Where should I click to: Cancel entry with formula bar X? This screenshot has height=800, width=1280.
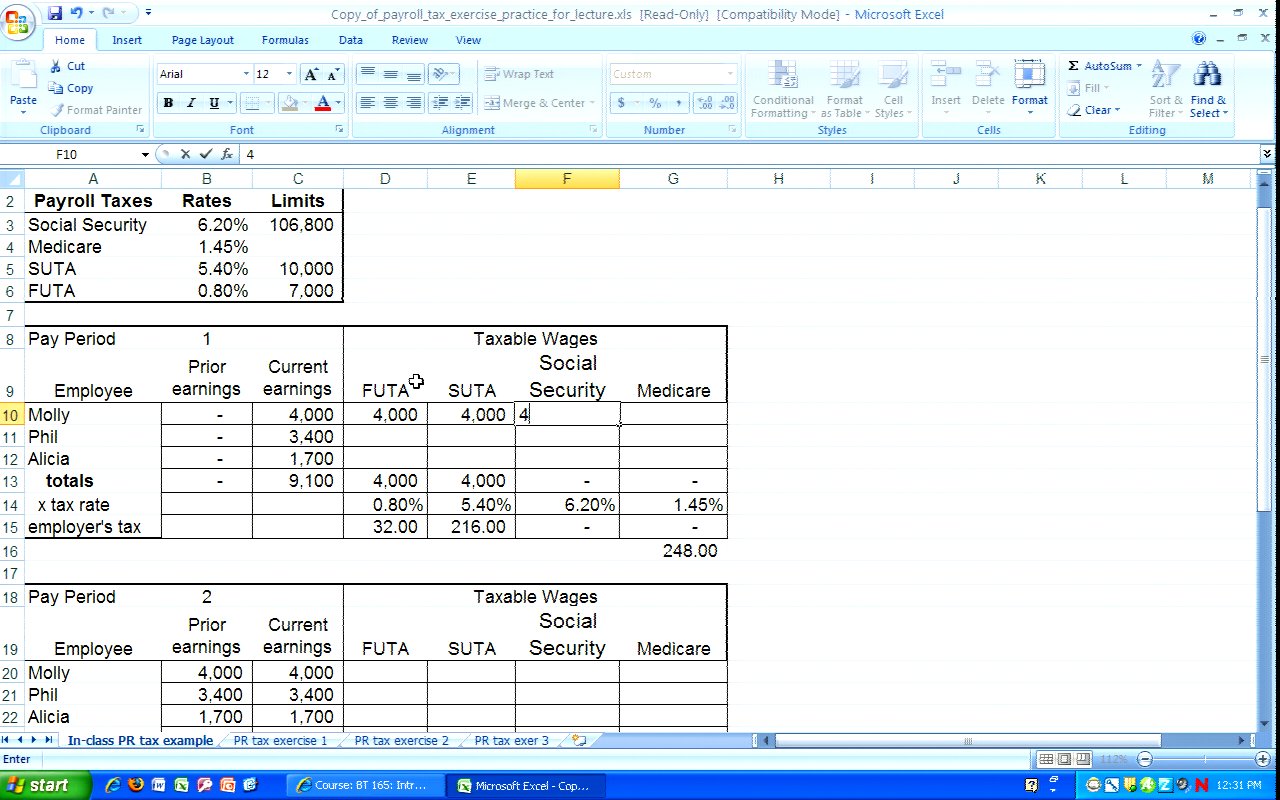coord(185,154)
